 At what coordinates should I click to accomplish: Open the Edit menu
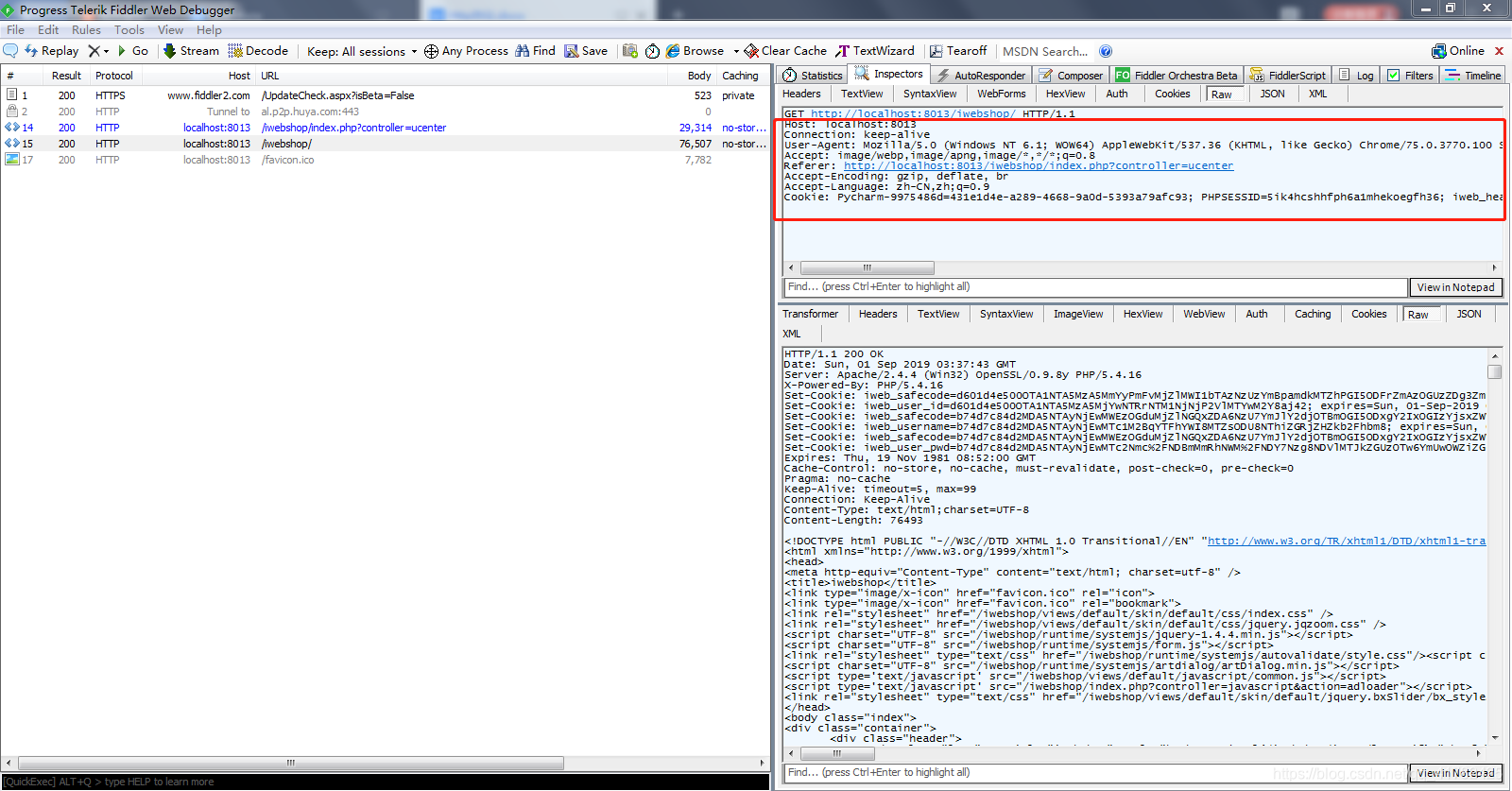[x=48, y=30]
